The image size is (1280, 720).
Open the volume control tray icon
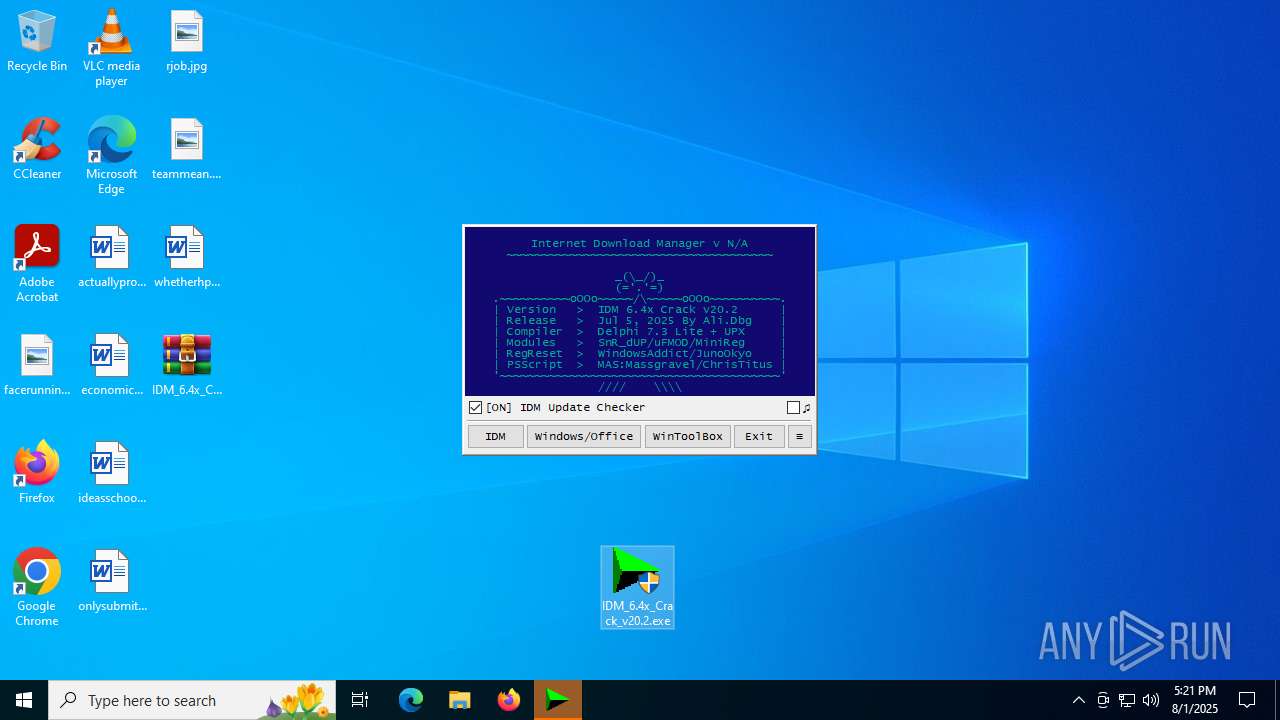[x=1151, y=700]
